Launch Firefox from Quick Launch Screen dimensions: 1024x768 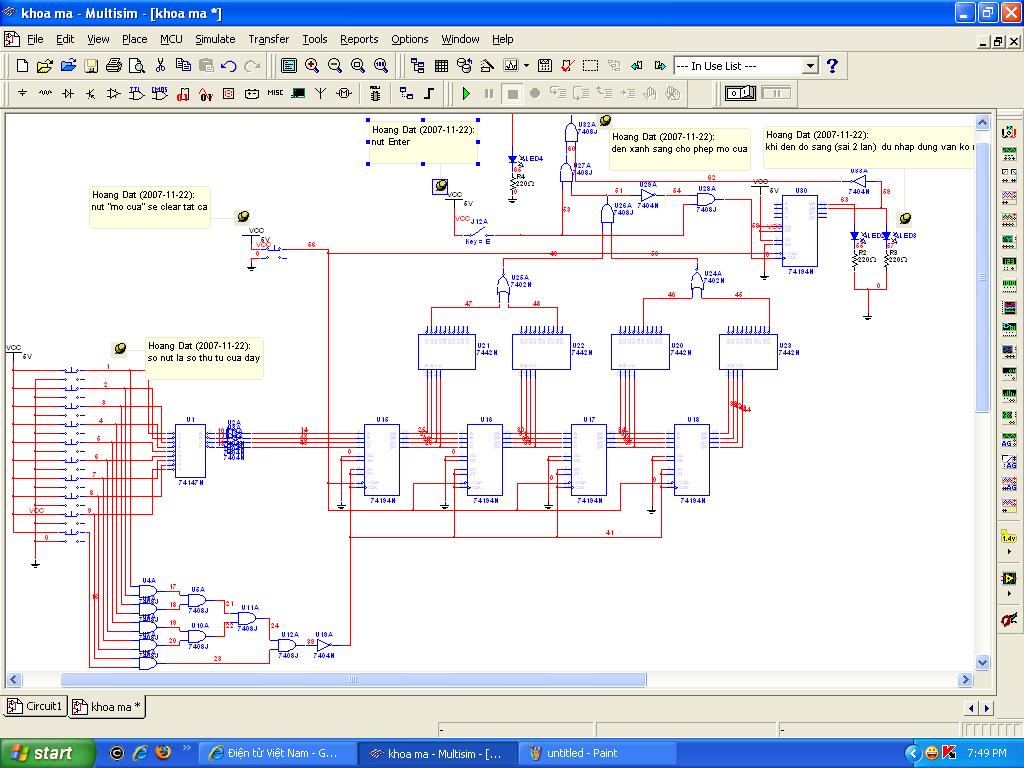coord(163,752)
